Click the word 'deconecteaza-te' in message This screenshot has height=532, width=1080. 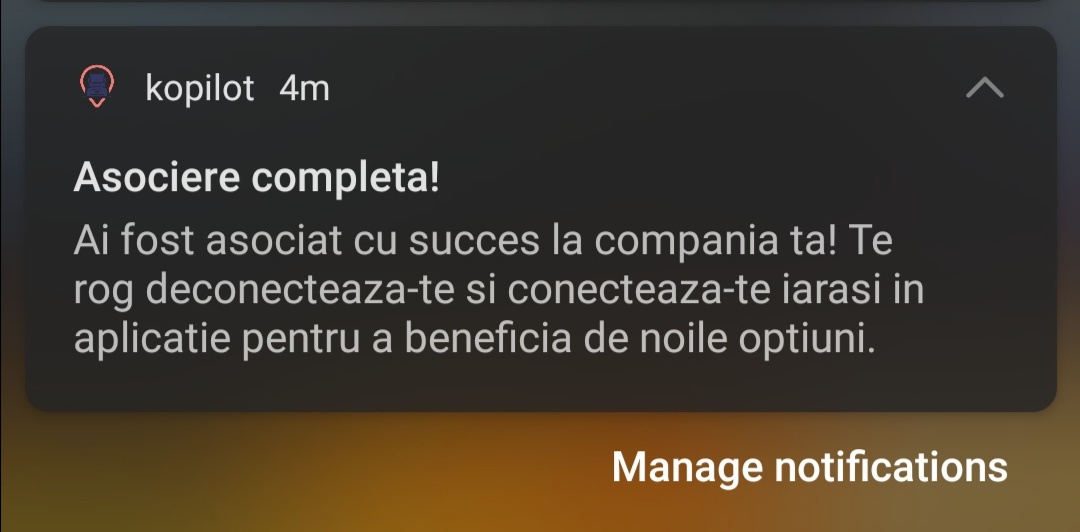(x=300, y=291)
